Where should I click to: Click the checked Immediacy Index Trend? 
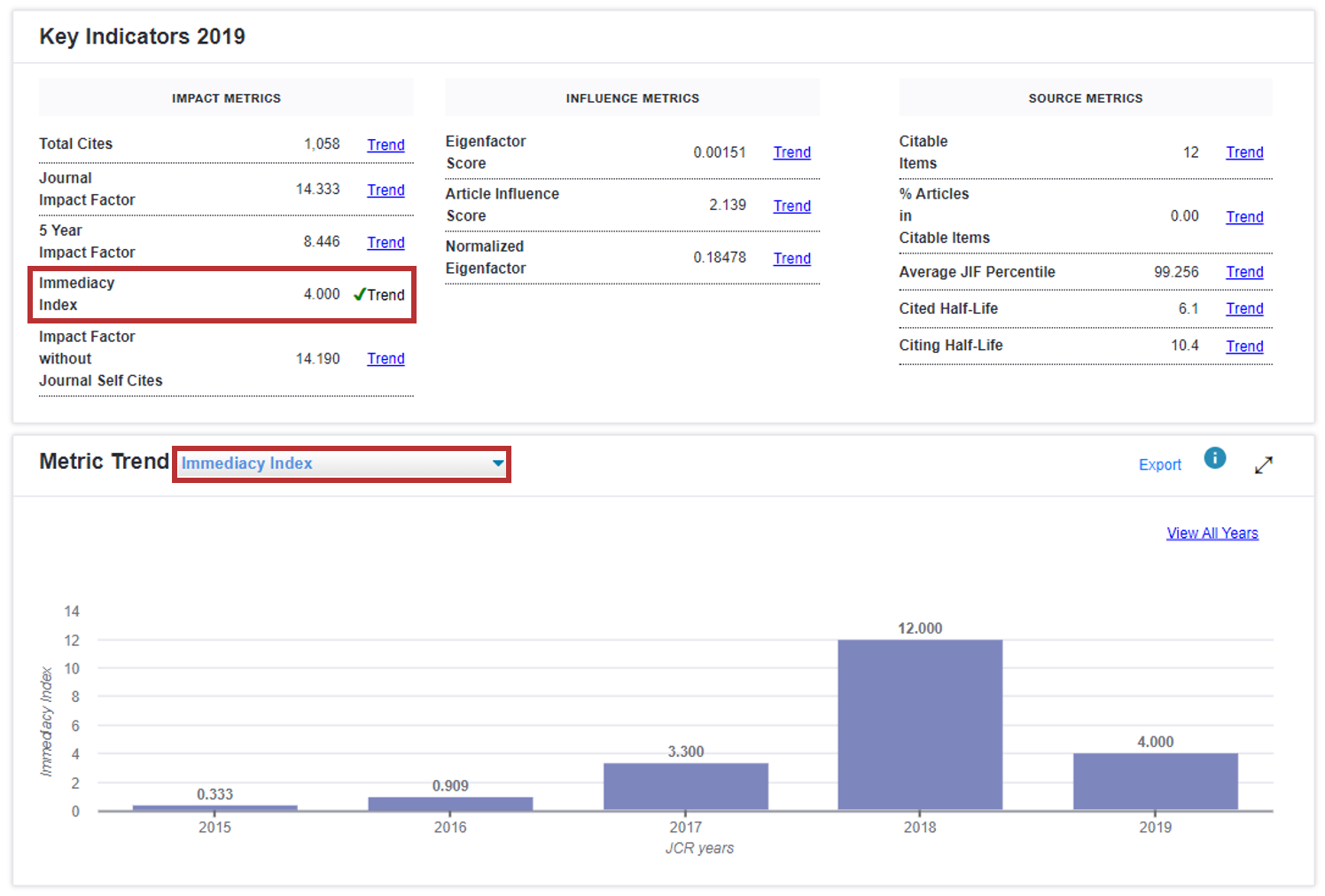[x=379, y=295]
